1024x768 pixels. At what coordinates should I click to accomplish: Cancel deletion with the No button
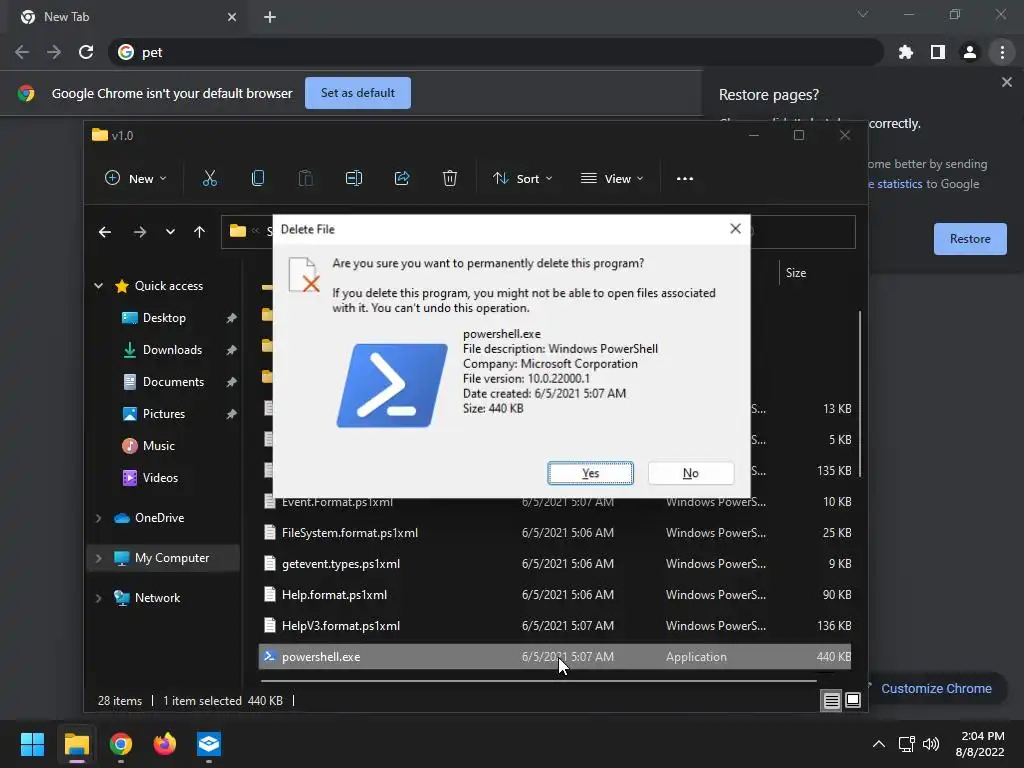(x=690, y=473)
